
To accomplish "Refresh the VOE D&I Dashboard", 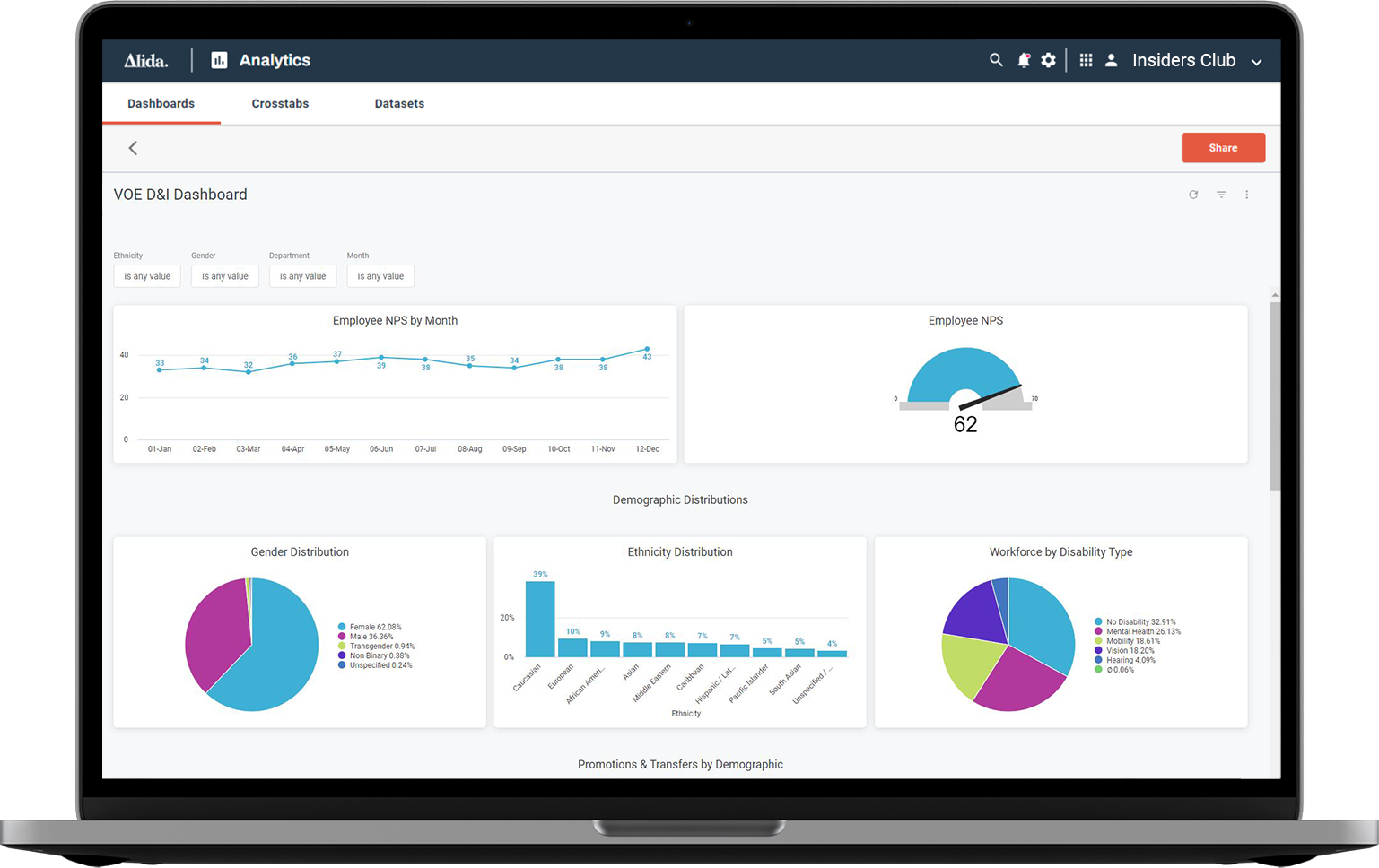I will click(x=1193, y=195).
